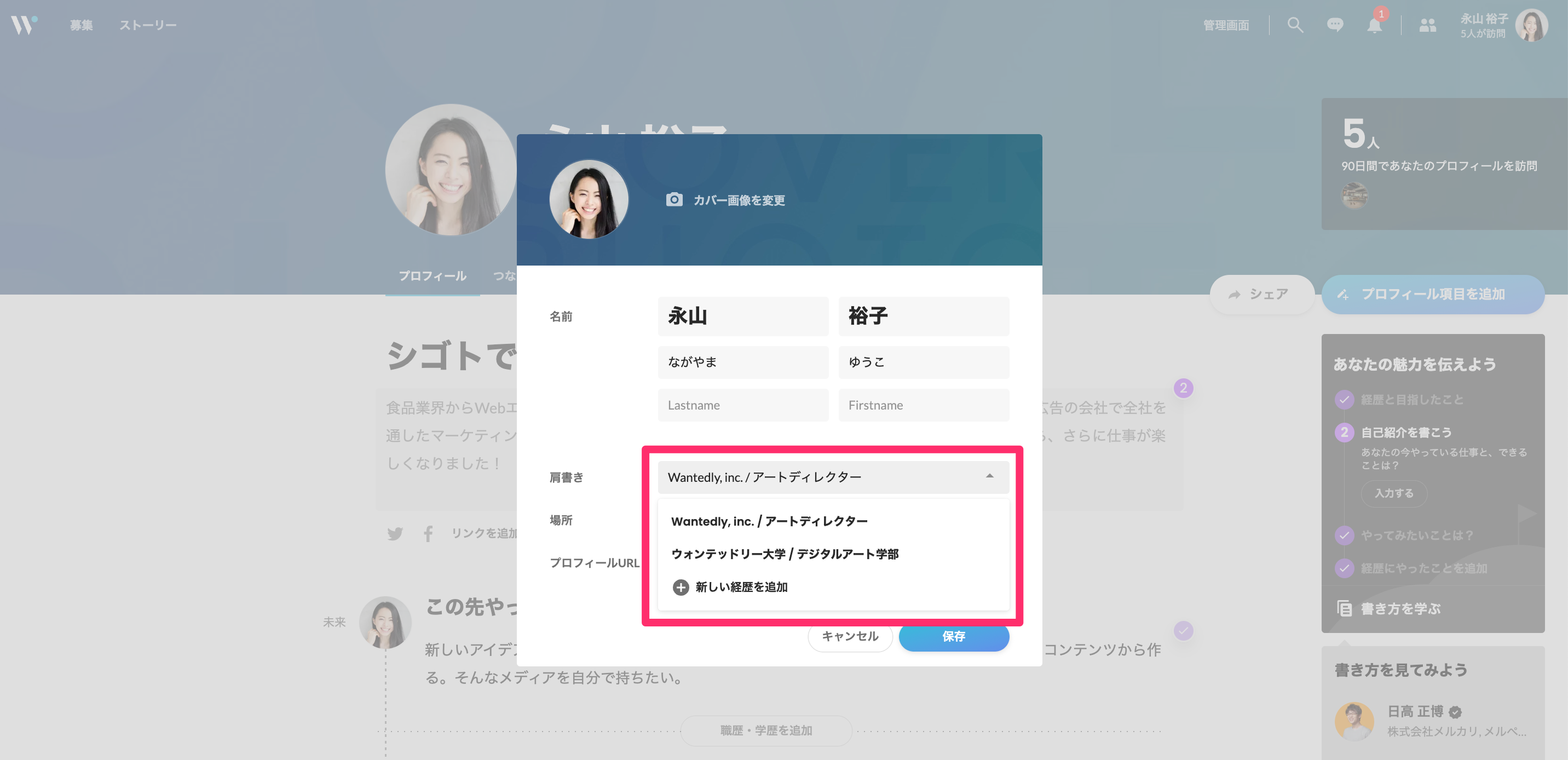The height and width of the screenshot is (760, 1568).
Task: Collapse the 肩書き dropdown arrow
Action: point(990,476)
